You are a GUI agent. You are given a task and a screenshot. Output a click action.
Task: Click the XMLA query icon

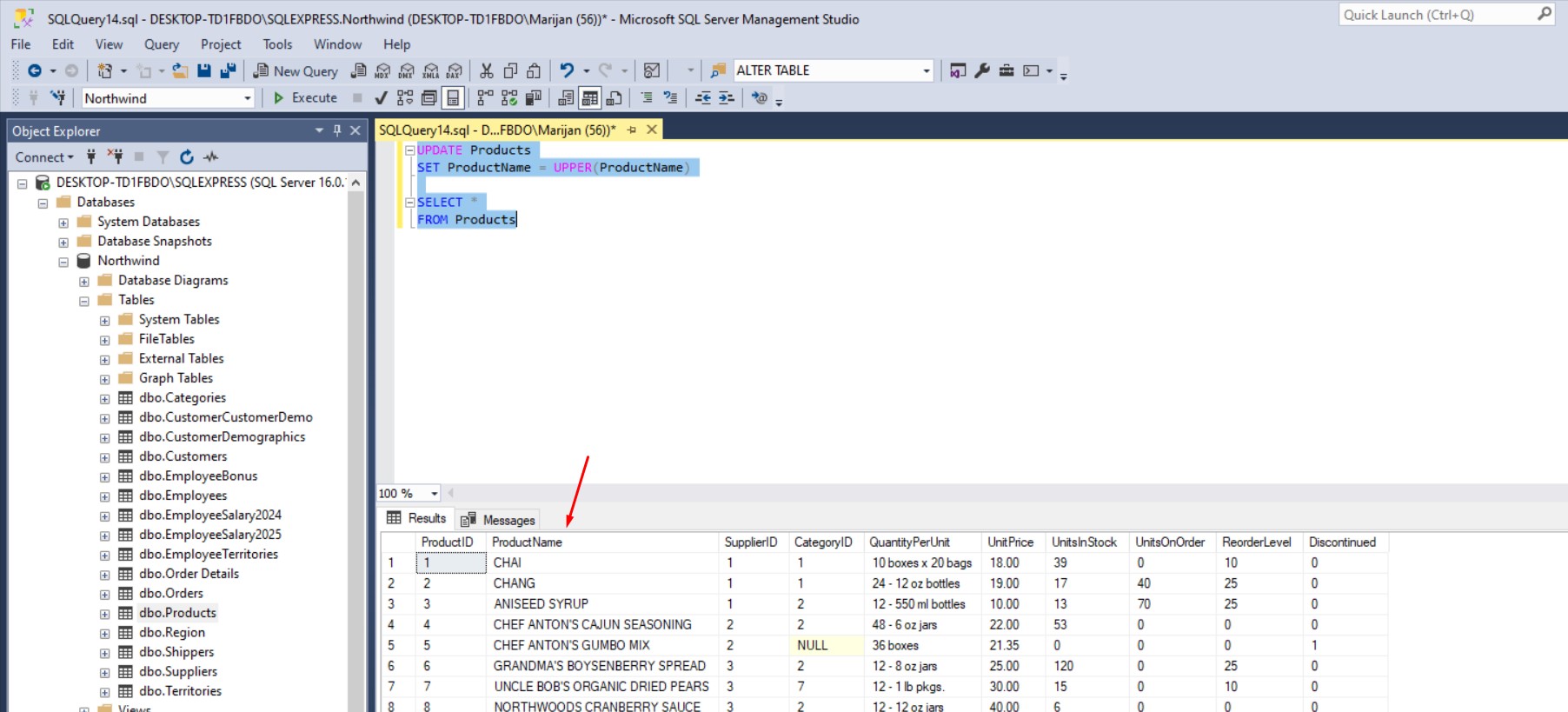(x=431, y=71)
